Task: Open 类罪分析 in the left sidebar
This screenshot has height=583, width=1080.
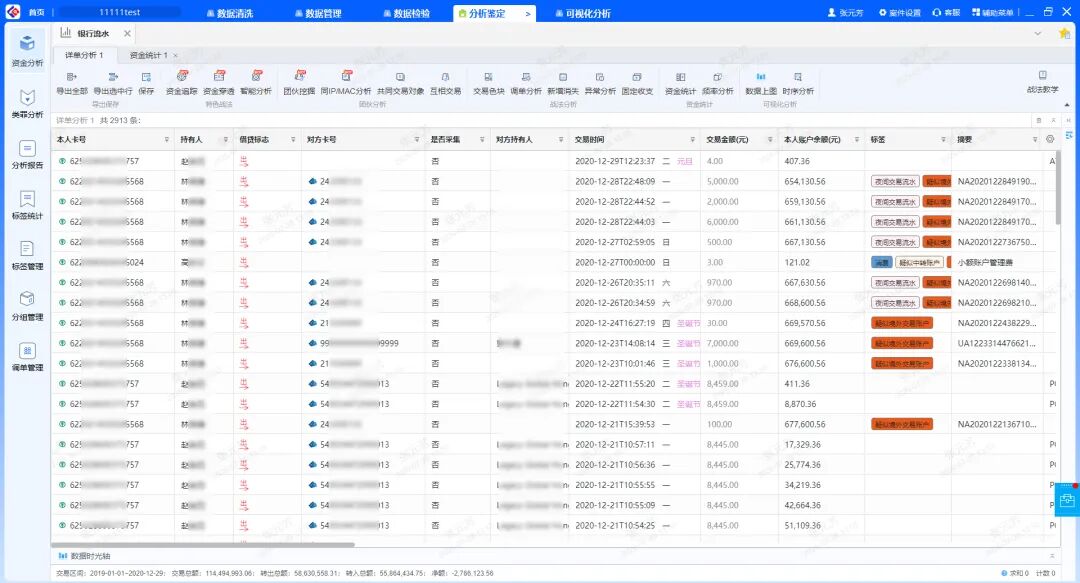Action: (x=27, y=104)
